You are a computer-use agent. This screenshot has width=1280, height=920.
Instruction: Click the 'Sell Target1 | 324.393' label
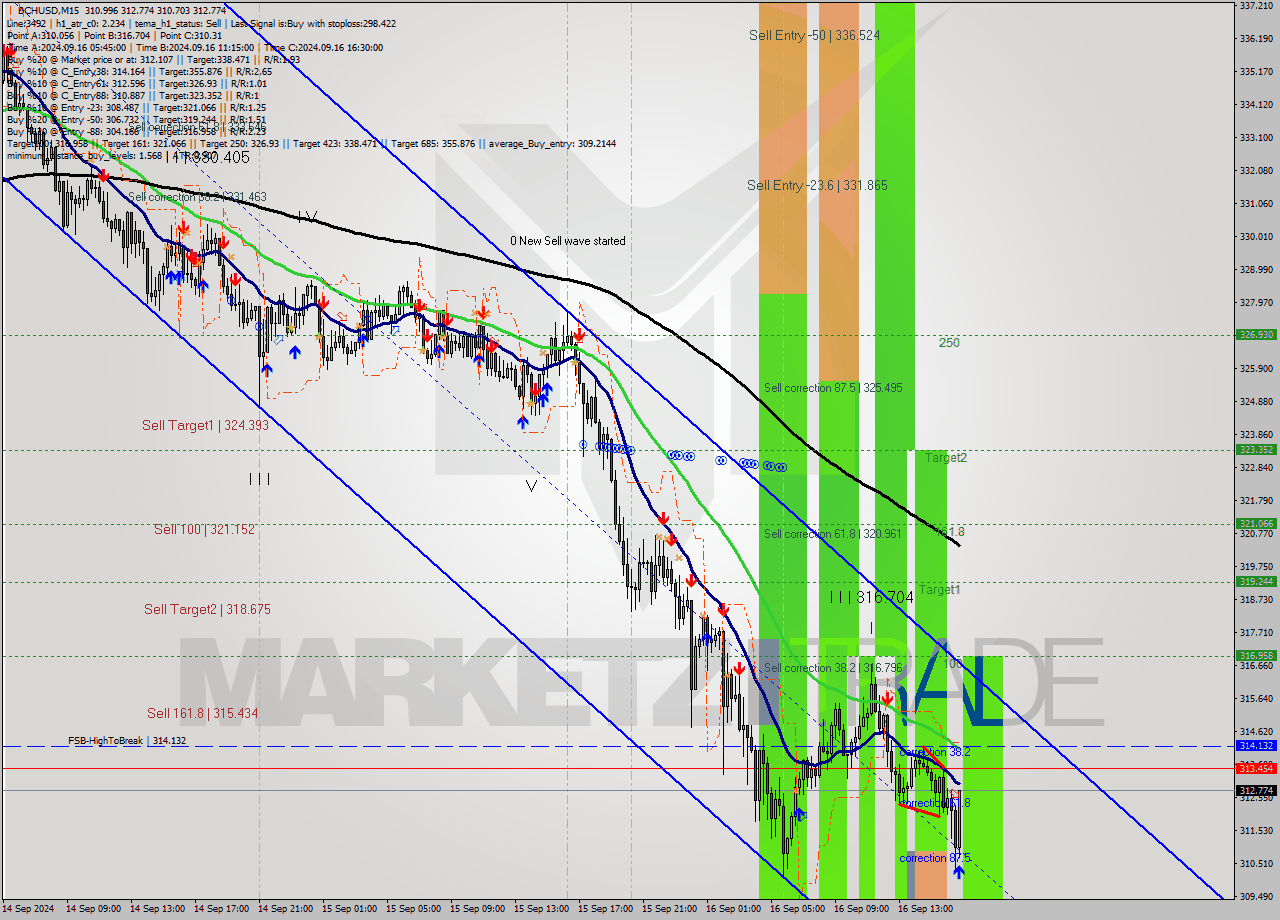[x=205, y=425]
